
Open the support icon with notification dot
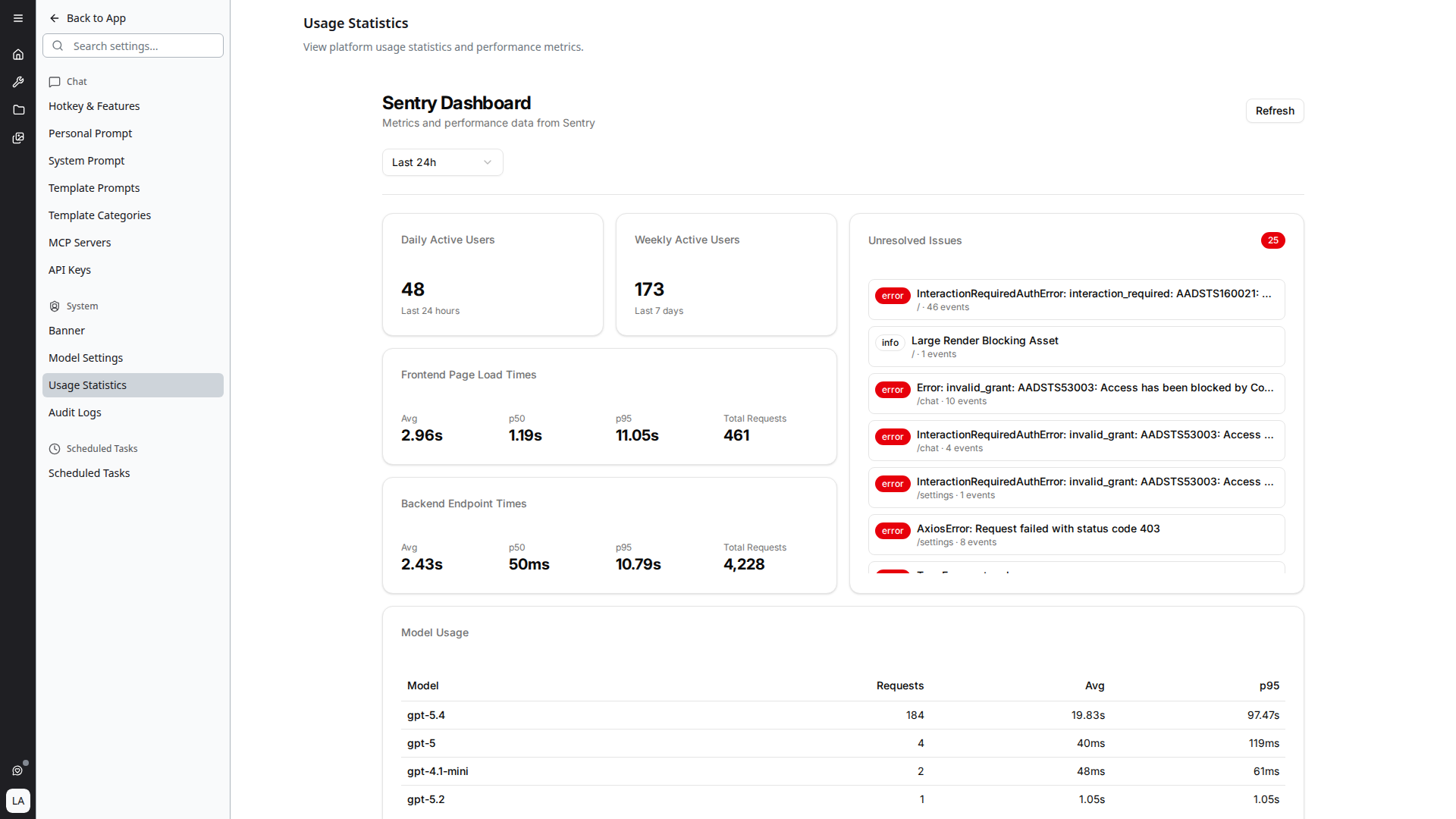click(x=18, y=770)
